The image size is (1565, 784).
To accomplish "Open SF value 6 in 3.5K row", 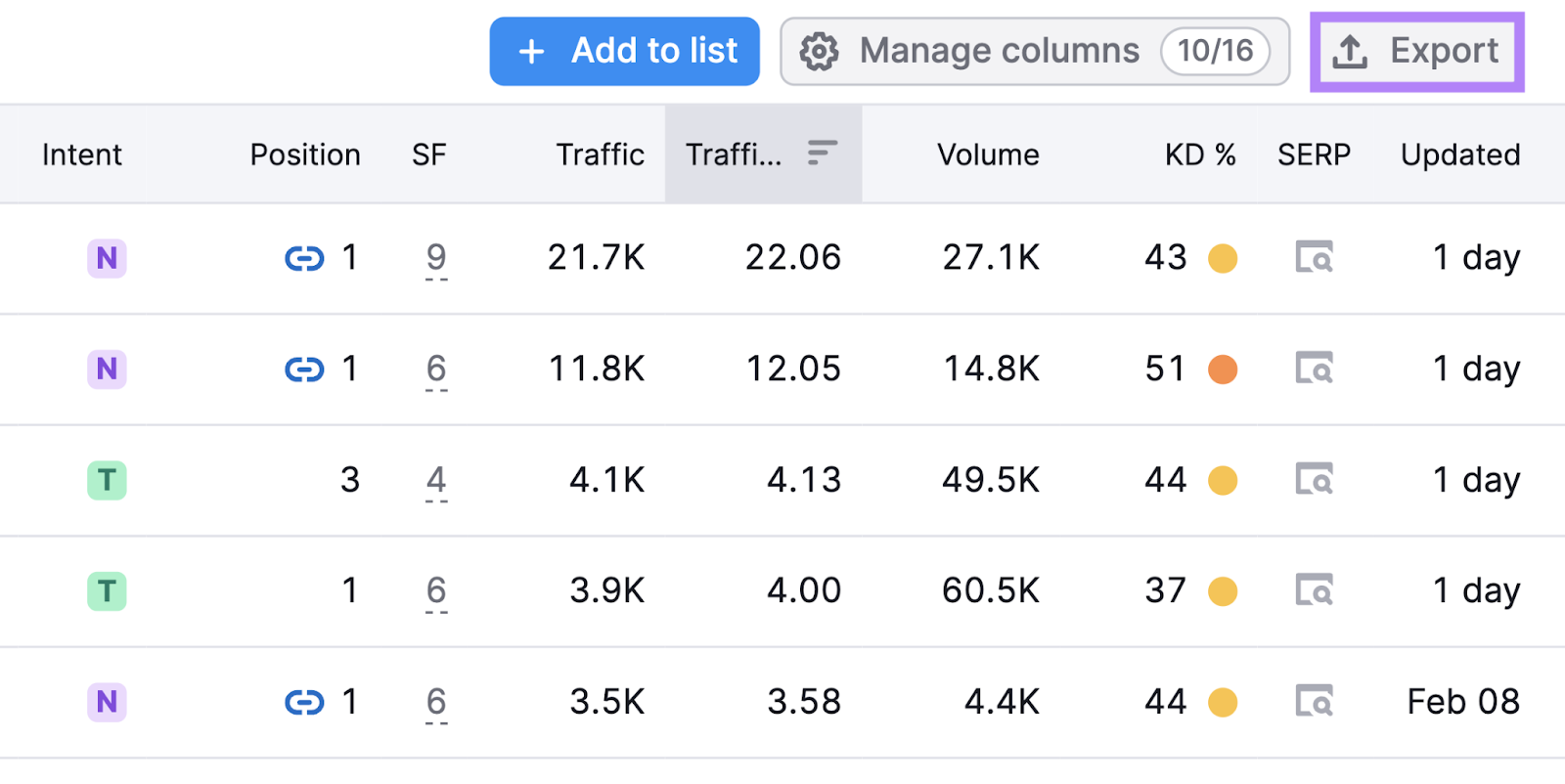I will pos(436,703).
